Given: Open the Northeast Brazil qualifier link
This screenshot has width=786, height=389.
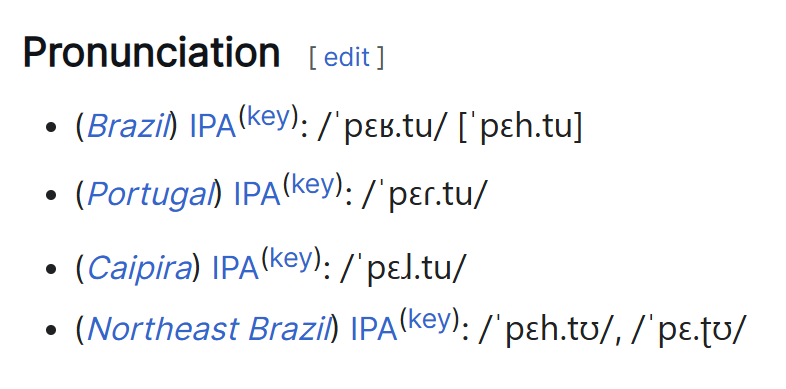Looking at the screenshot, I should [209, 329].
